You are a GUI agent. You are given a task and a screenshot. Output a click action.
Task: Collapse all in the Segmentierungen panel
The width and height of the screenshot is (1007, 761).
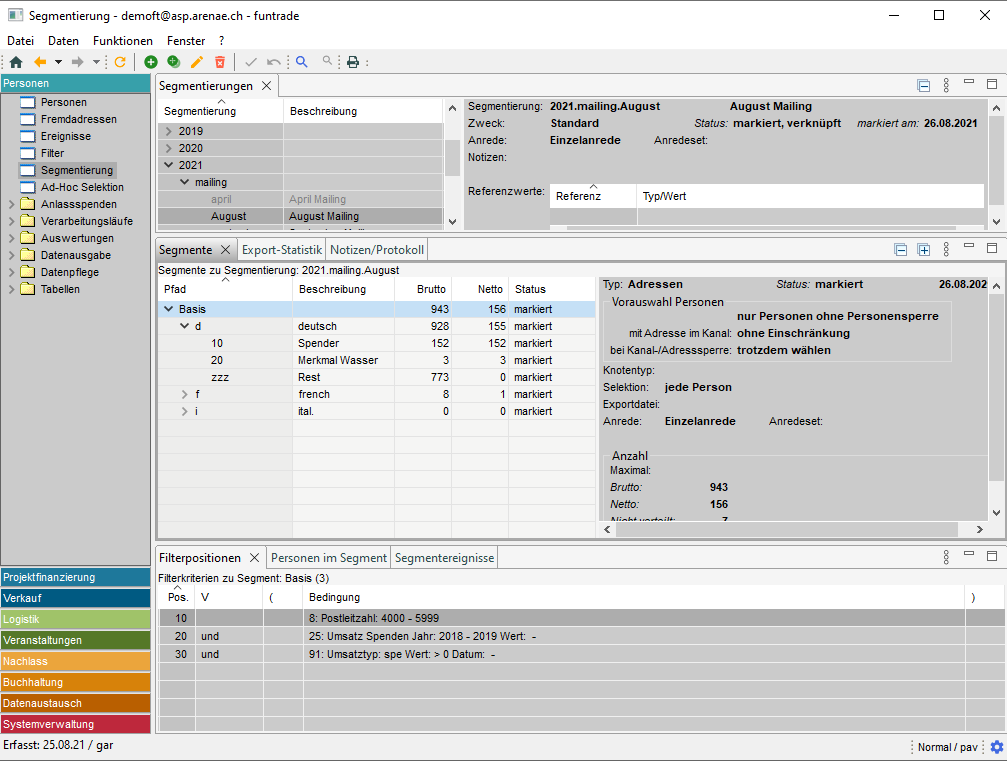pos(924,86)
